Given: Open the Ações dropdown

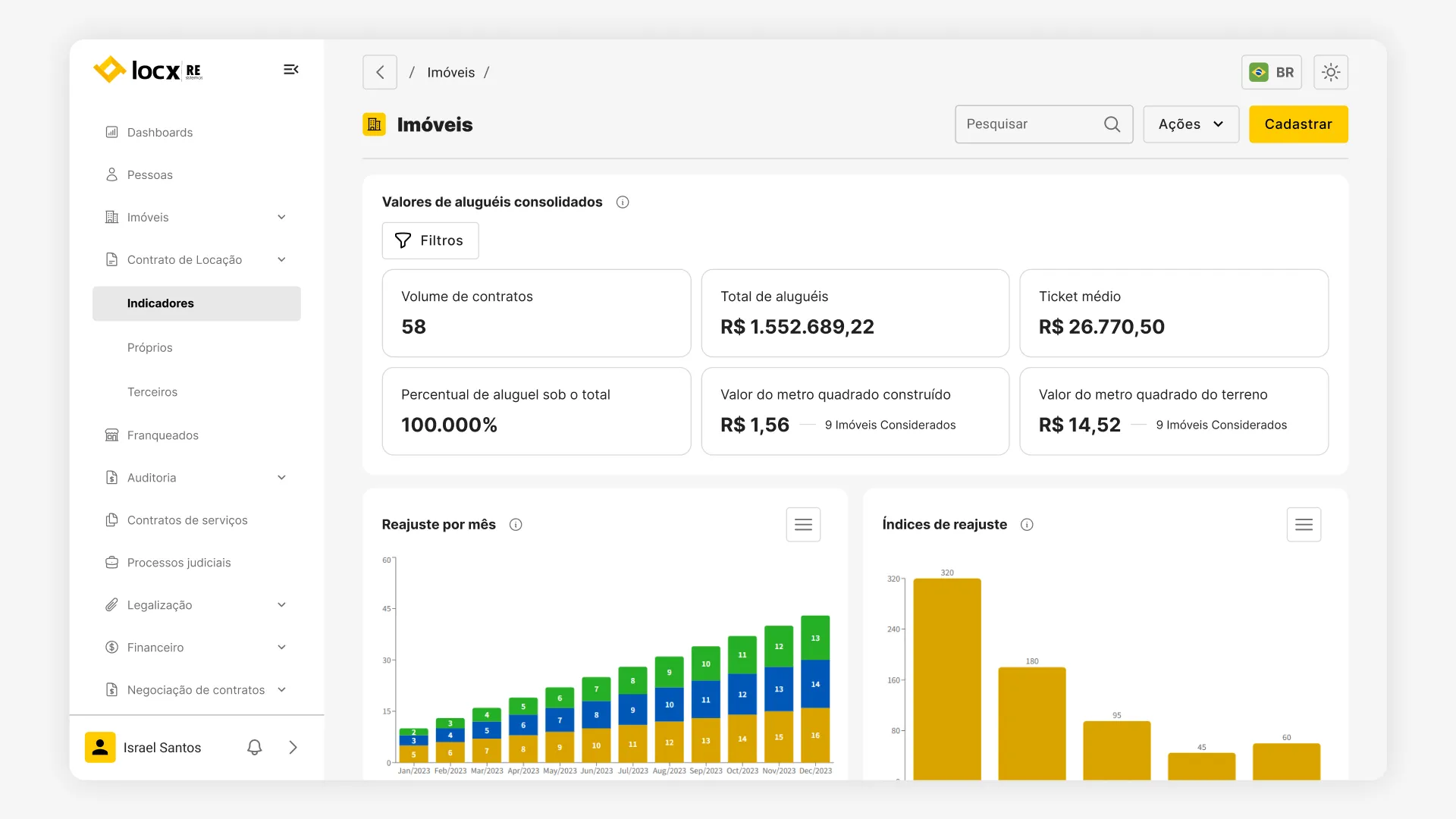Looking at the screenshot, I should 1190,124.
